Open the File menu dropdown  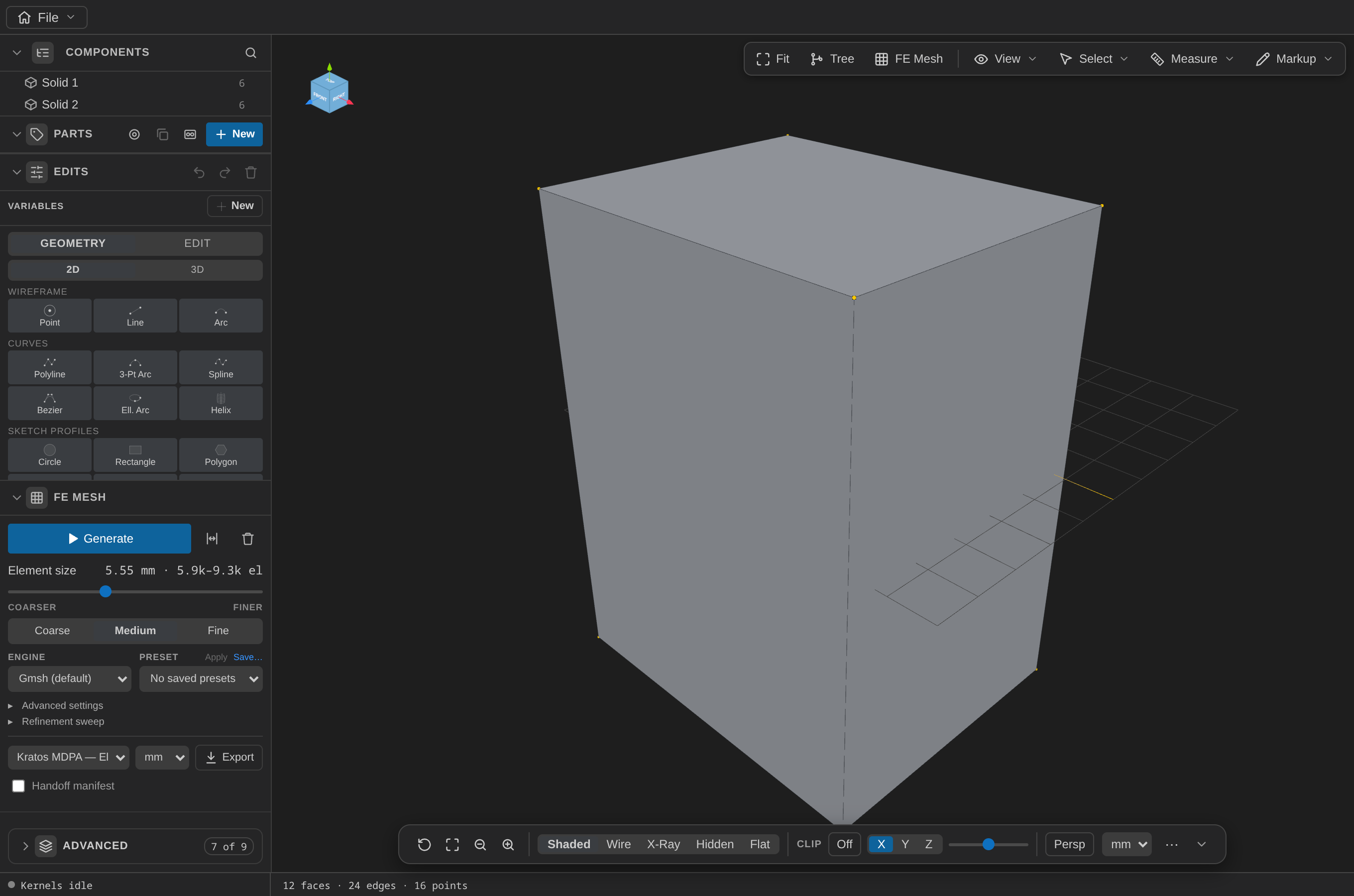click(x=47, y=18)
